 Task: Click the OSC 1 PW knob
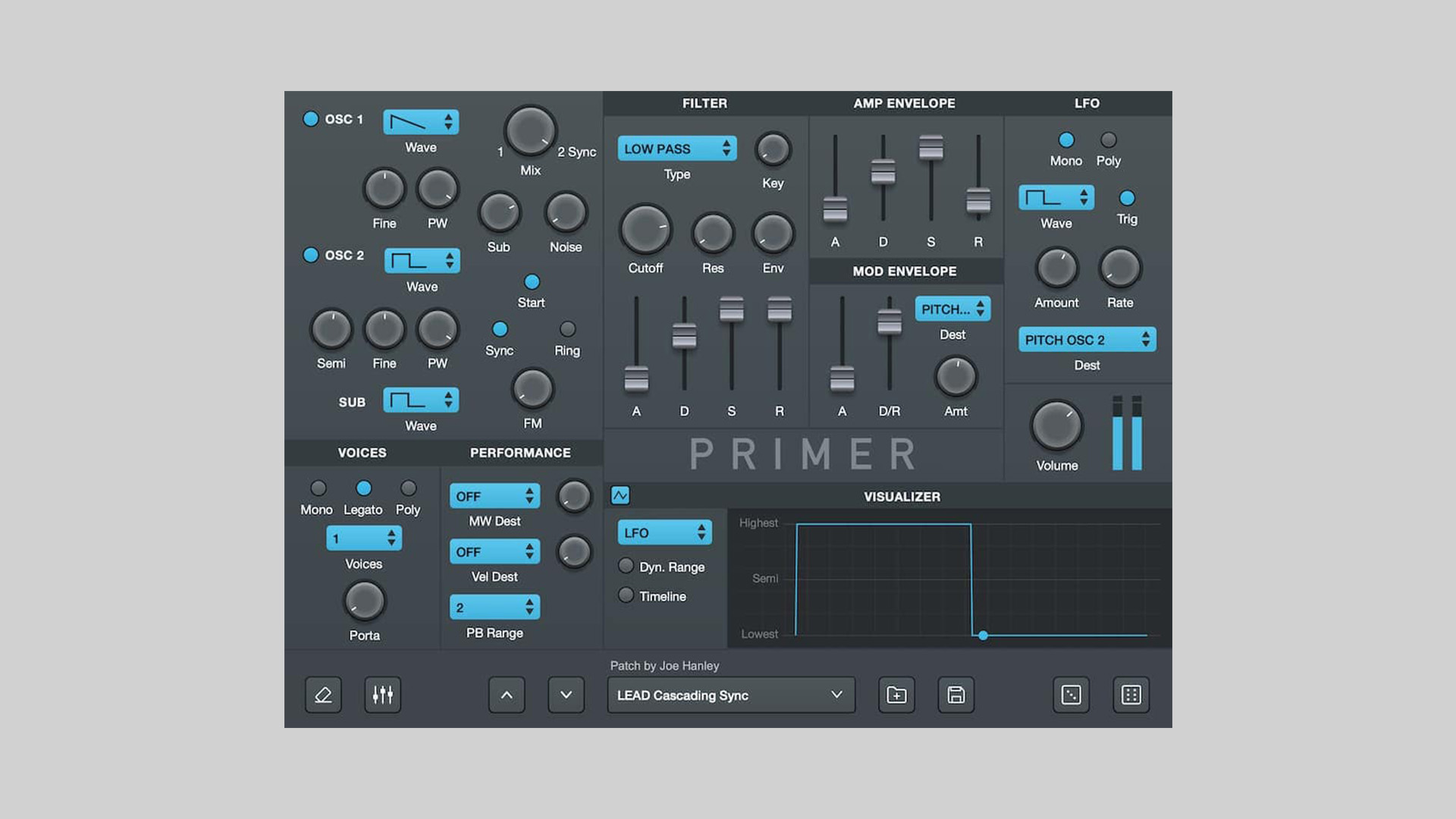coord(438,189)
